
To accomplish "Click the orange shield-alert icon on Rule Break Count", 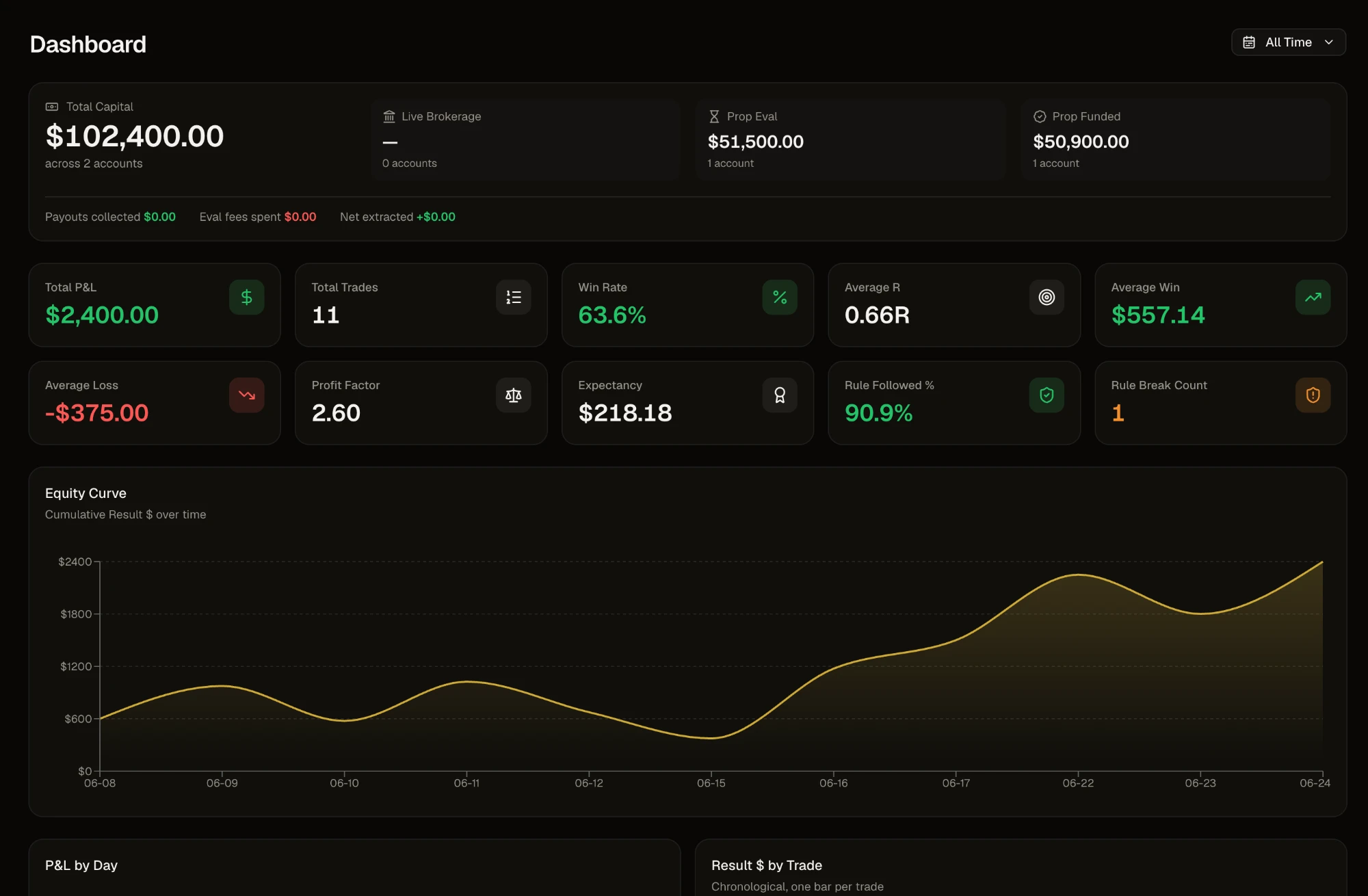I will (x=1313, y=395).
